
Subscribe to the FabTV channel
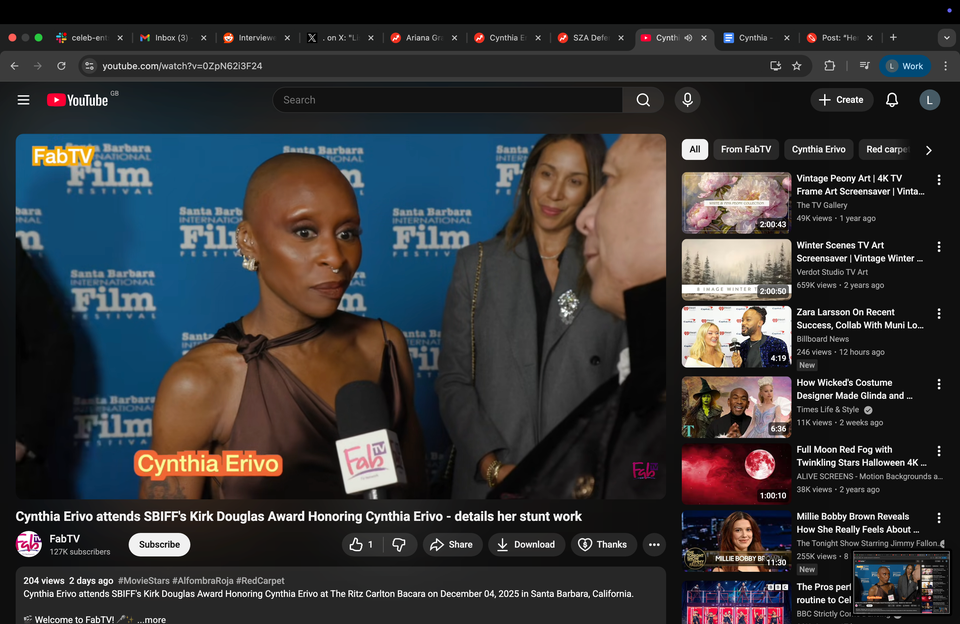(x=158, y=545)
